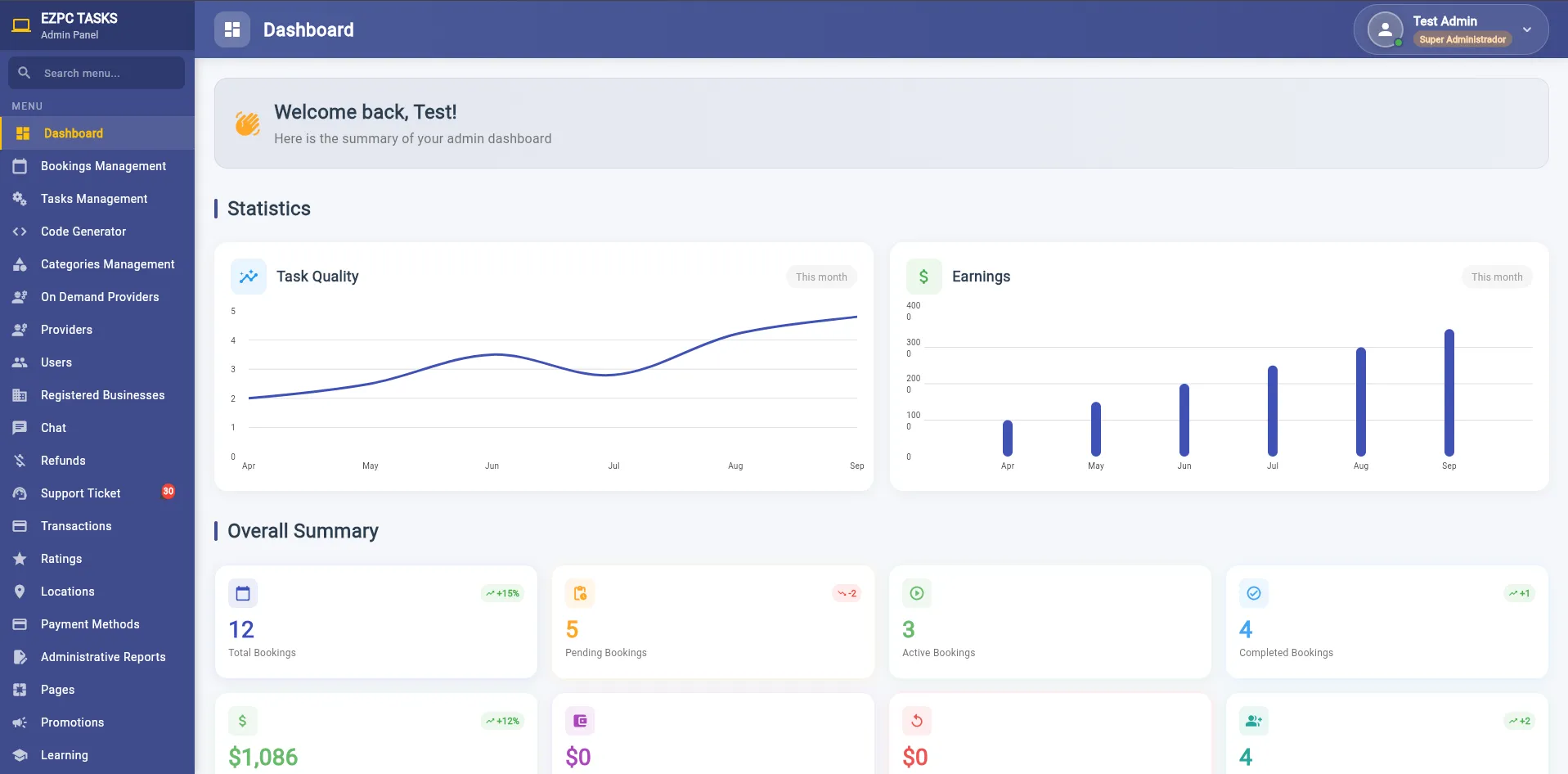Go to Payment Methods

coord(97,624)
